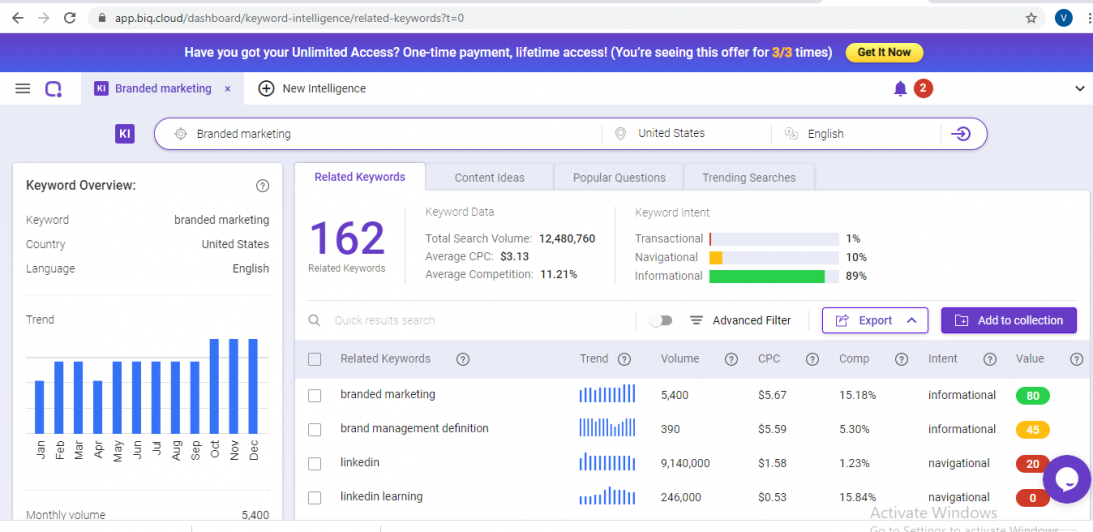Viewport: 1093px width, 532px height.
Task: Open Keyword Overview help icon
Action: point(262,185)
